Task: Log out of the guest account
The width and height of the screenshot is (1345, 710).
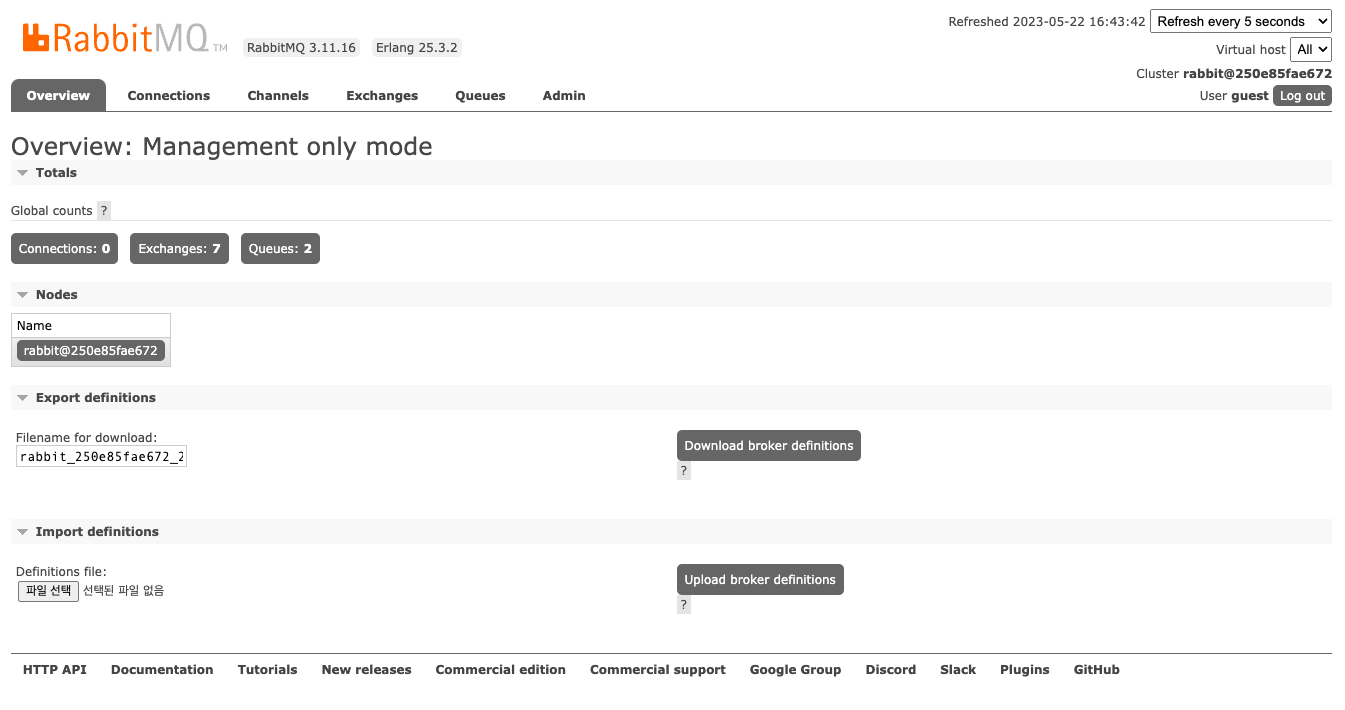Action: tap(1302, 96)
